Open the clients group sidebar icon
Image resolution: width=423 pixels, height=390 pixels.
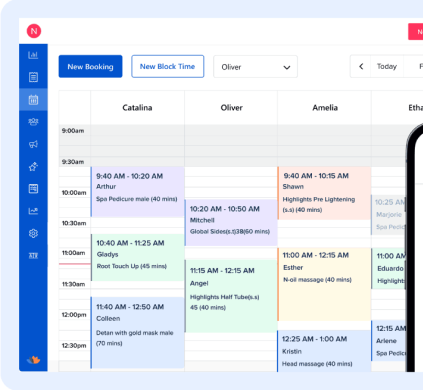(33, 122)
